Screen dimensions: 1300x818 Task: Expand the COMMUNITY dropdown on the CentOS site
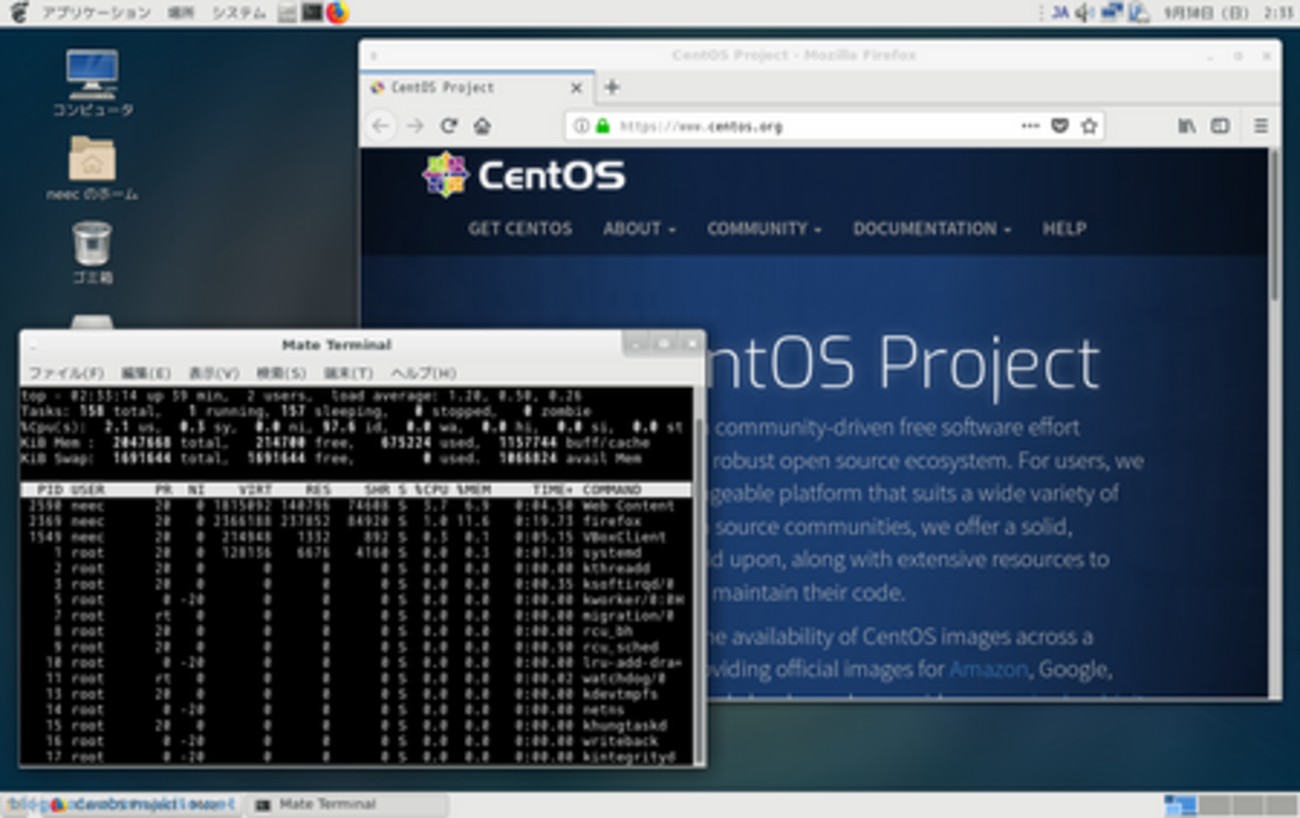[x=764, y=229]
